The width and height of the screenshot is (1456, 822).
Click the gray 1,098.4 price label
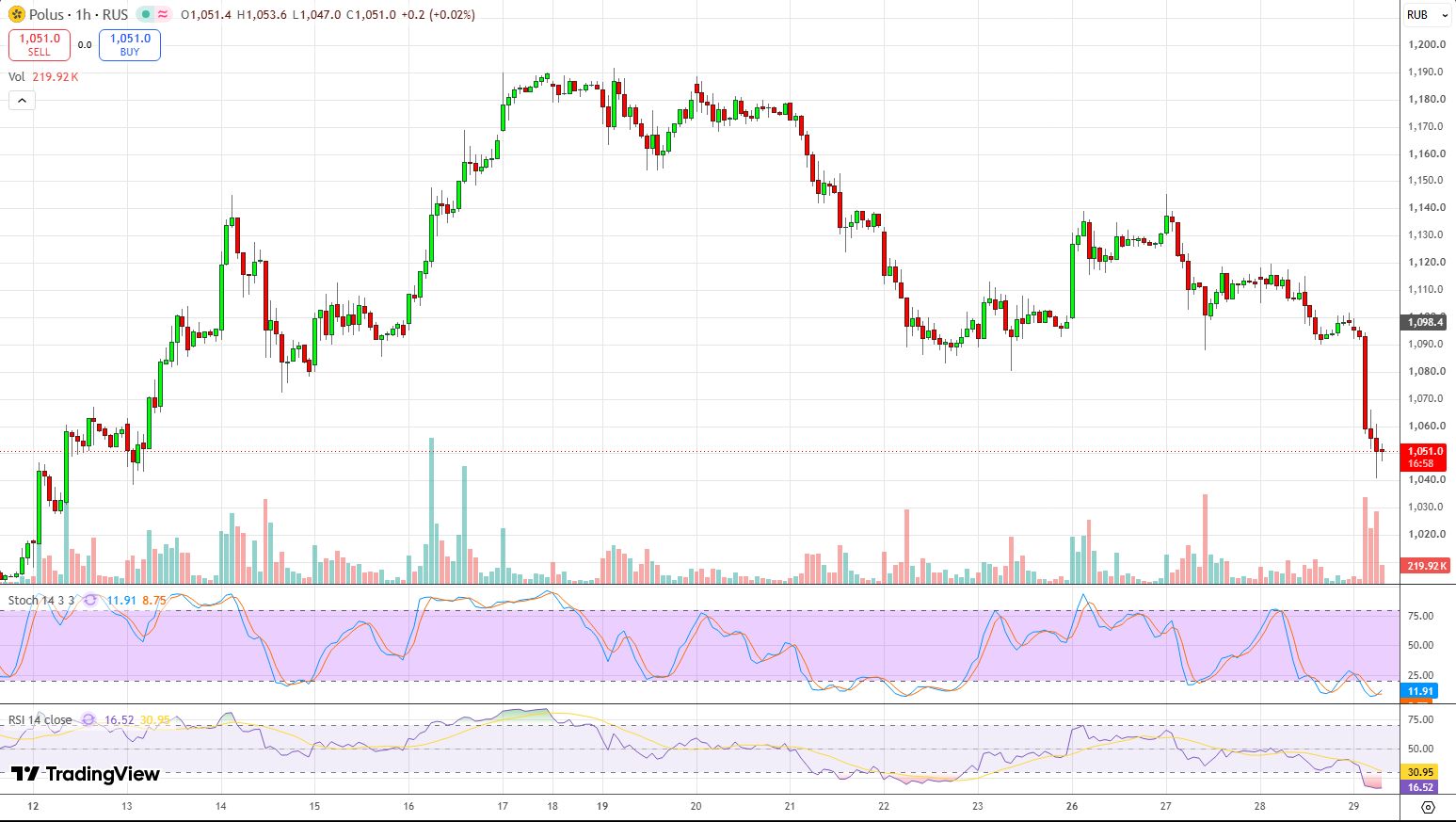[1425, 322]
